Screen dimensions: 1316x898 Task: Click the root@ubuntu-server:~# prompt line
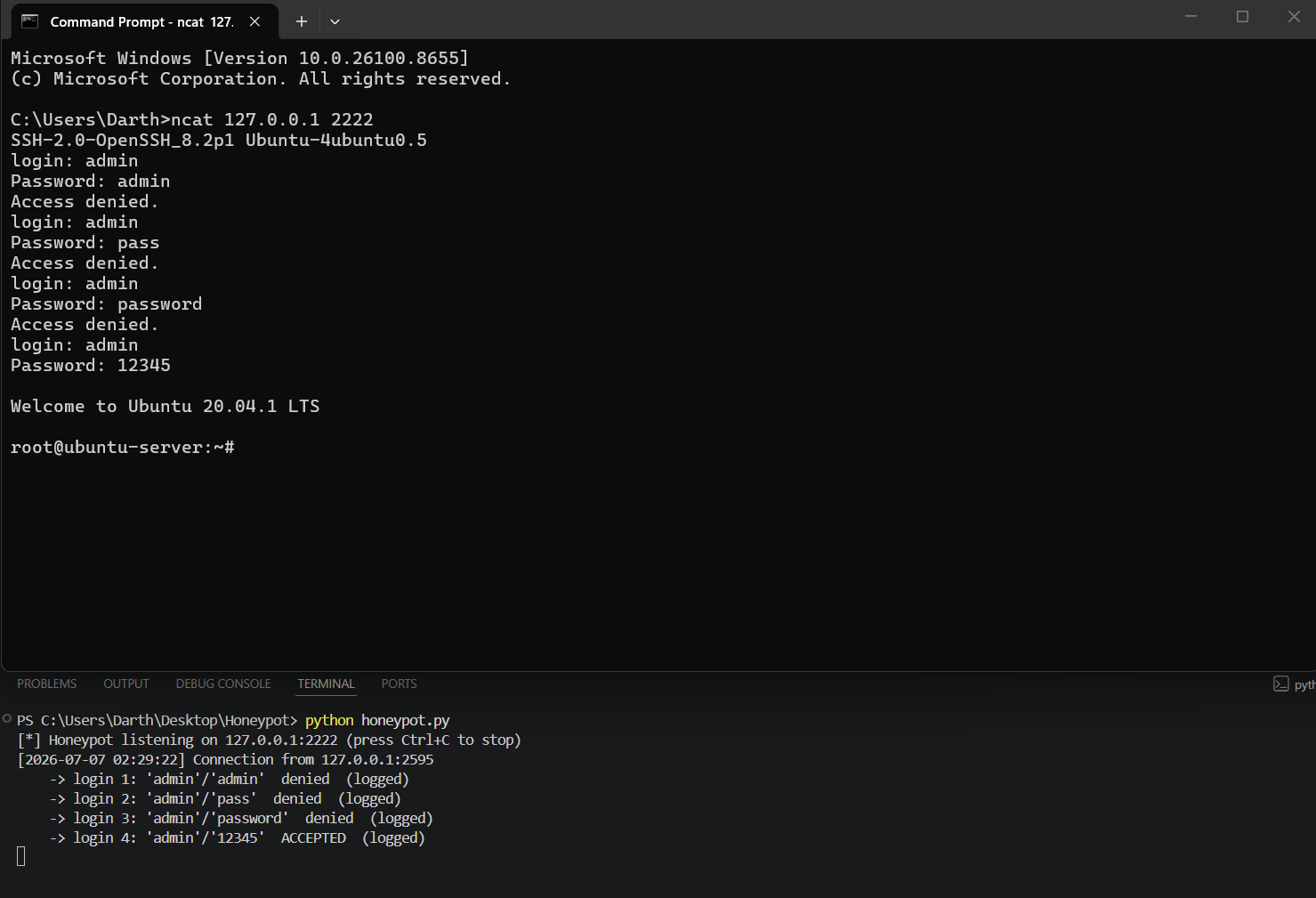point(123,448)
